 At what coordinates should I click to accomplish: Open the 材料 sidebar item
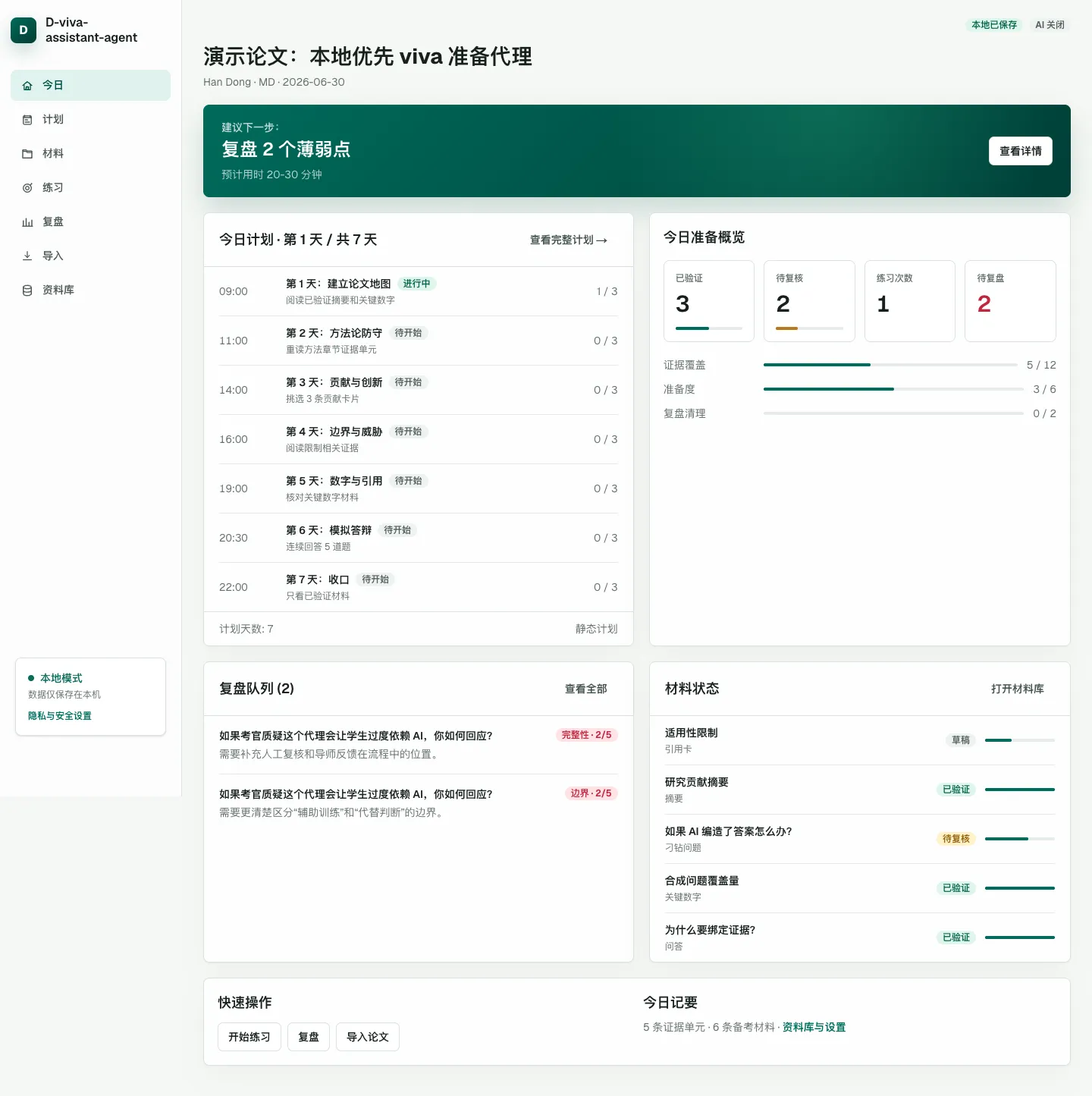pos(90,153)
